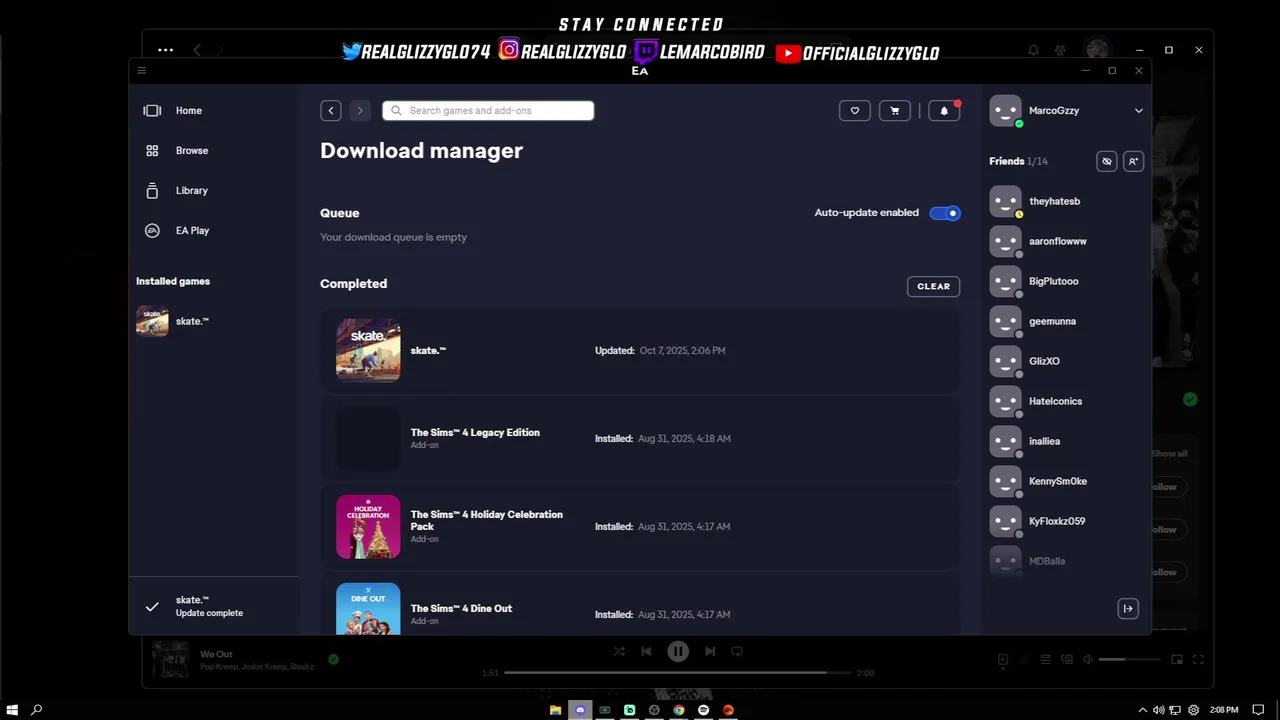
Task: Select friend KennySm0ke
Action: click(x=1065, y=481)
